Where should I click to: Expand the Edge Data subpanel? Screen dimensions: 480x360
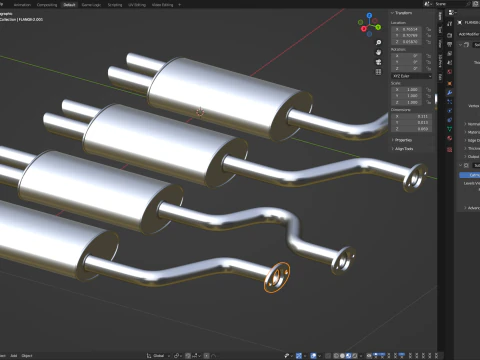[472, 140]
